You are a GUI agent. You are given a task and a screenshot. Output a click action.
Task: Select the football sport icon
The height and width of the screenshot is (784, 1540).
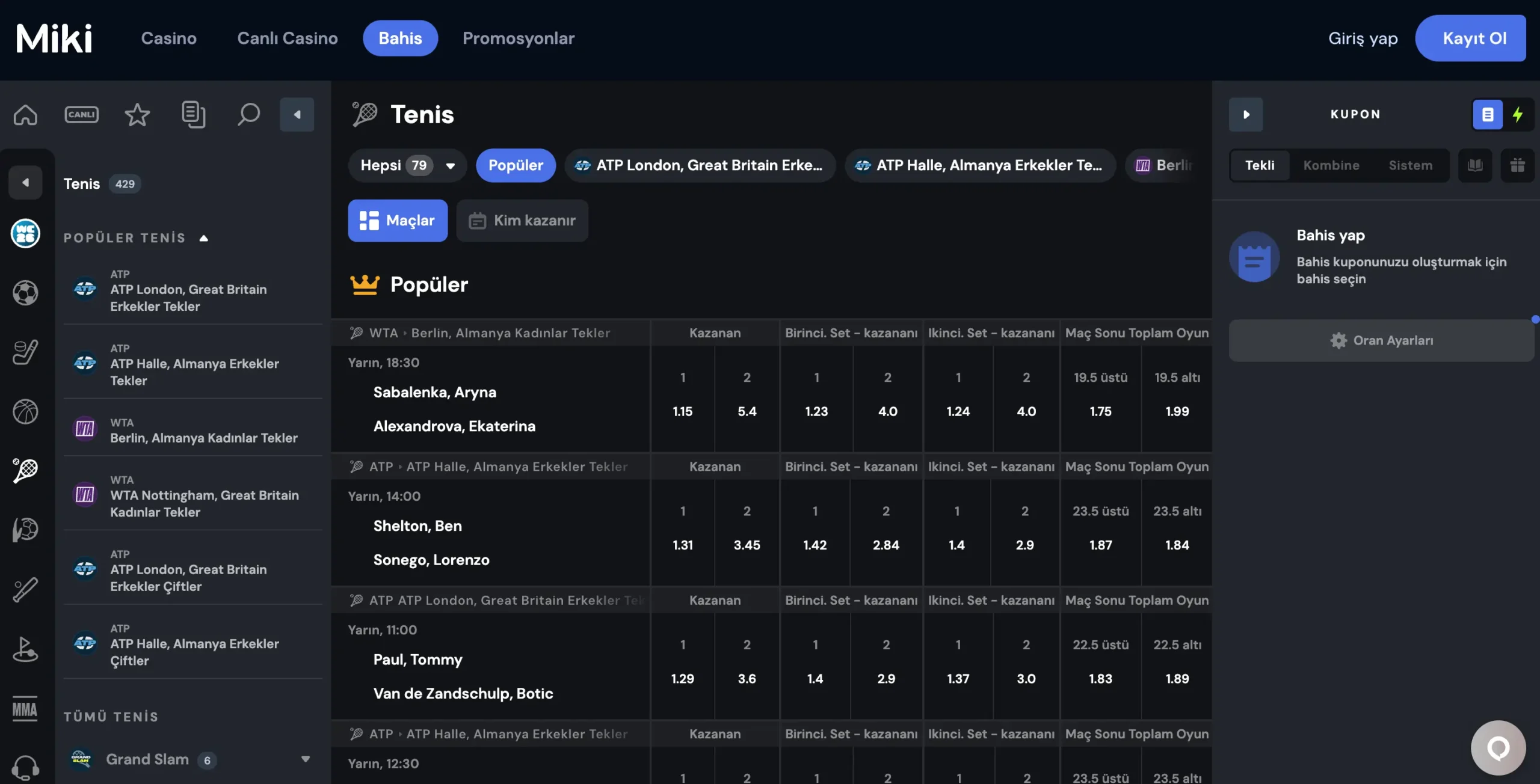coord(25,293)
